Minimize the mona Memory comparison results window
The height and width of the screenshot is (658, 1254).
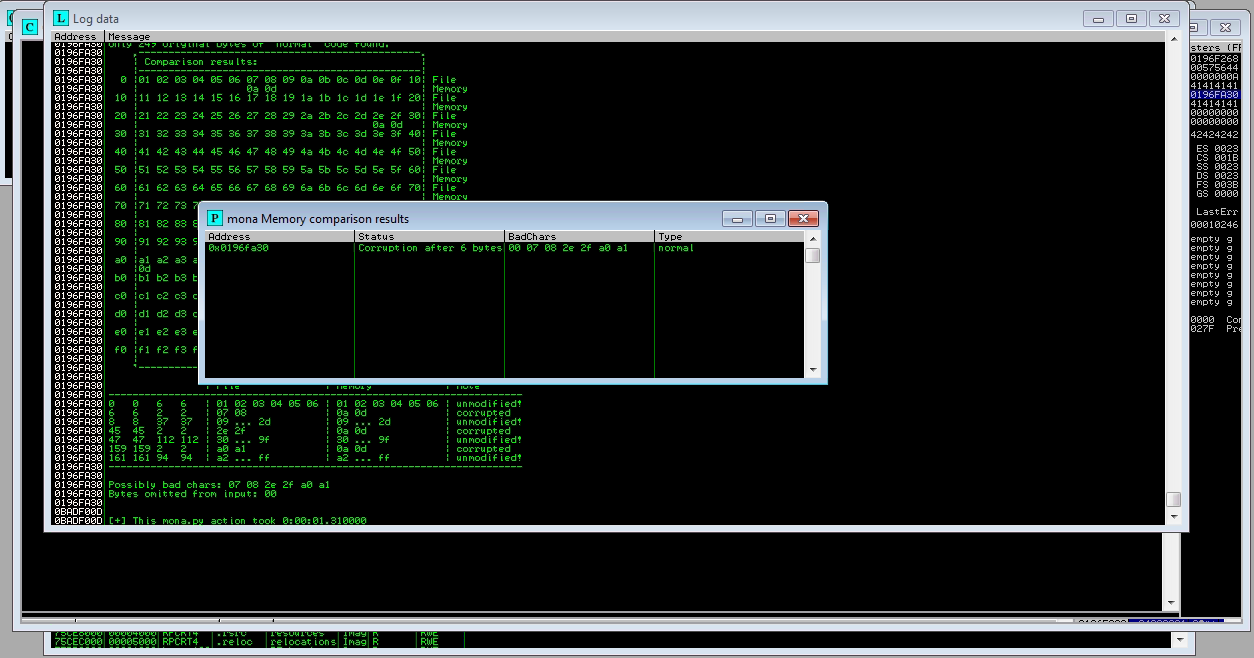[x=738, y=218]
